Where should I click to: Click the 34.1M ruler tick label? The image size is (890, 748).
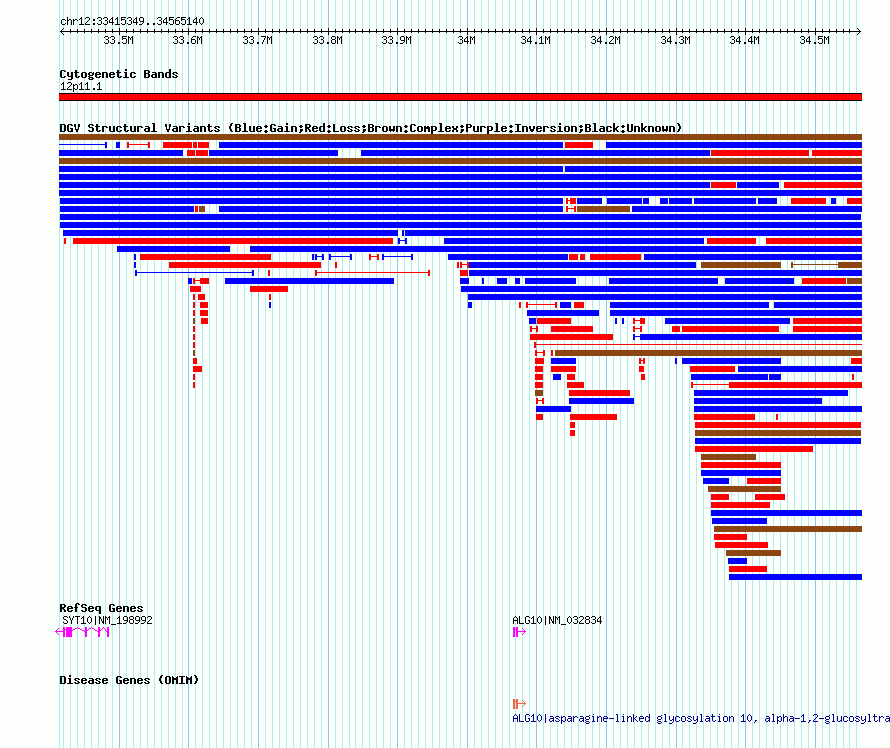click(536, 40)
